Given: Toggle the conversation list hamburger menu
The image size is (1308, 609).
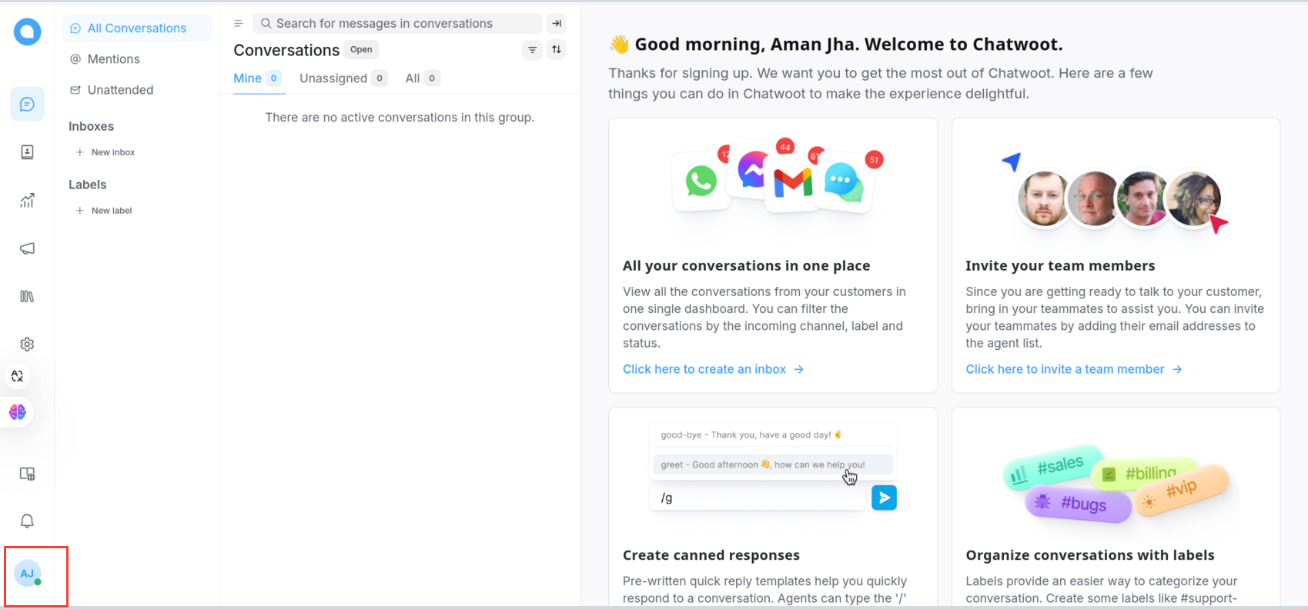Looking at the screenshot, I should [x=238, y=22].
